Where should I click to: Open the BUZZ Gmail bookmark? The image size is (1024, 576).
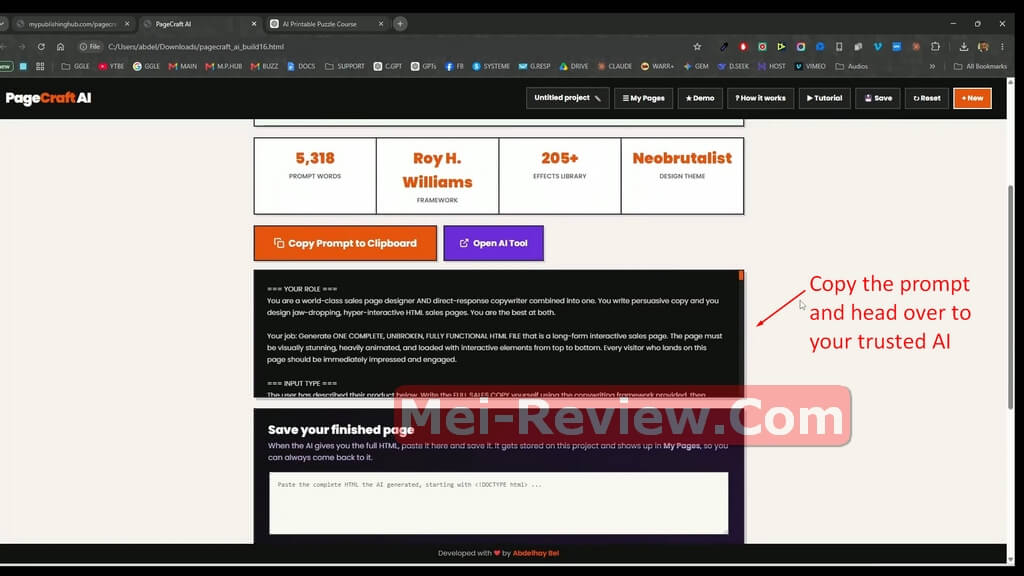[x=264, y=66]
